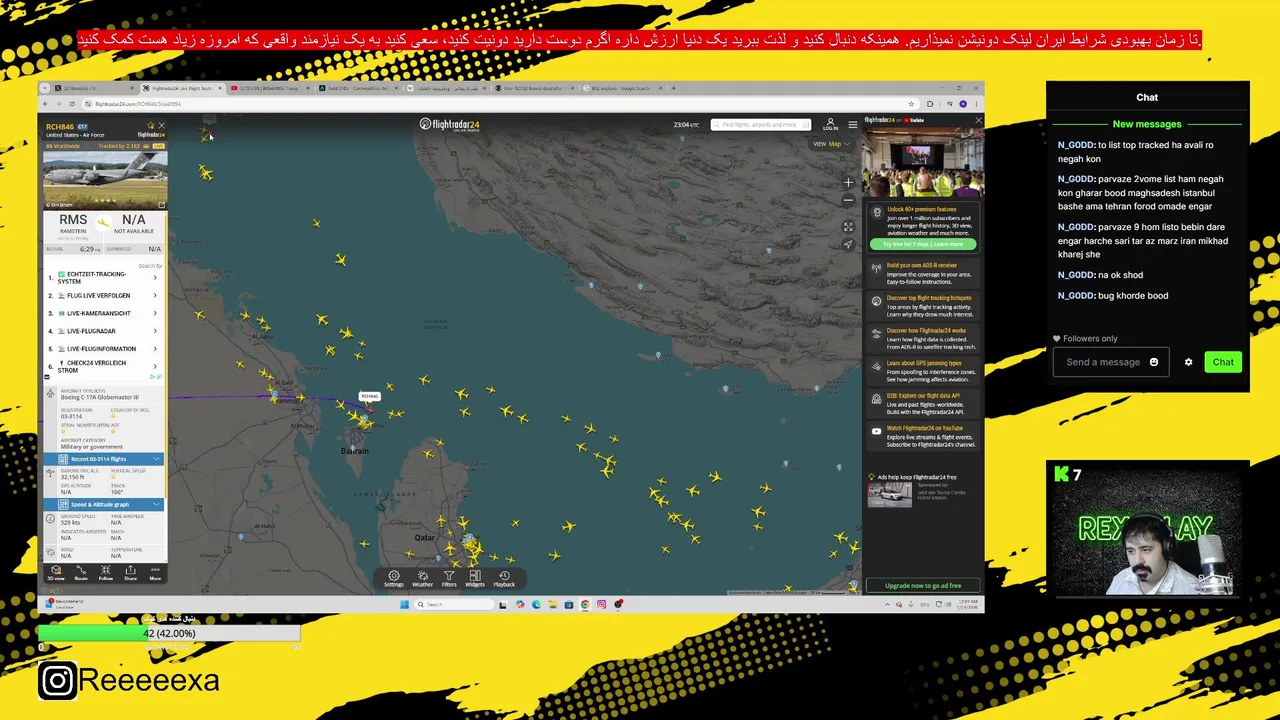Zoom in the map with plus button
The image size is (1280, 720).
click(x=849, y=182)
